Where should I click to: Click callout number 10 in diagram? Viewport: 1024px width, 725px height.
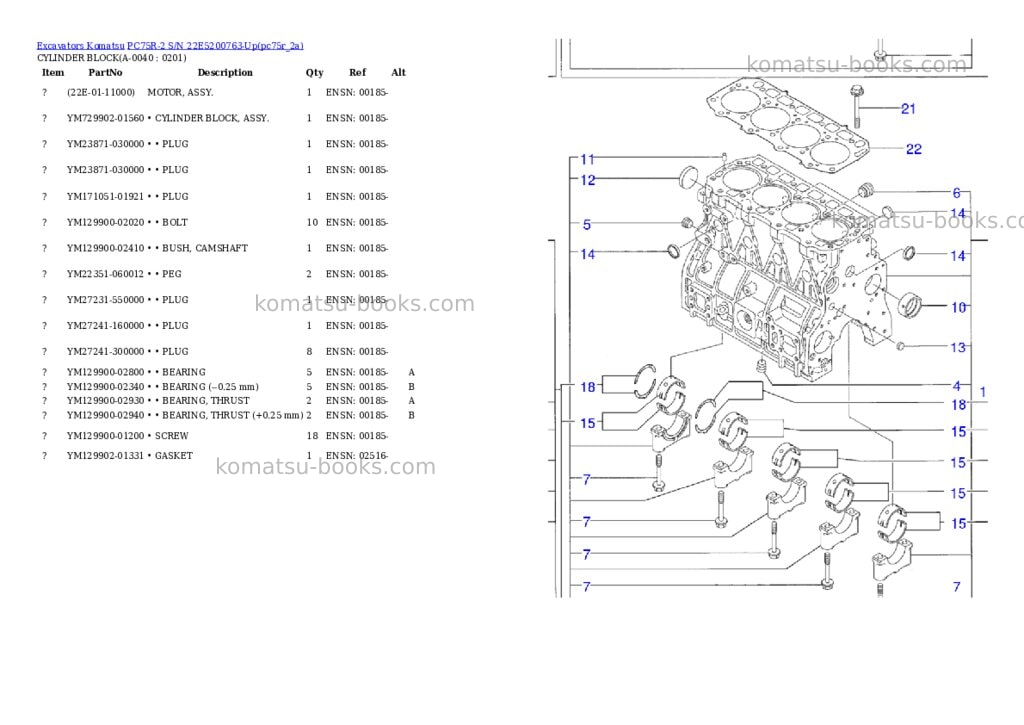pyautogui.click(x=958, y=308)
